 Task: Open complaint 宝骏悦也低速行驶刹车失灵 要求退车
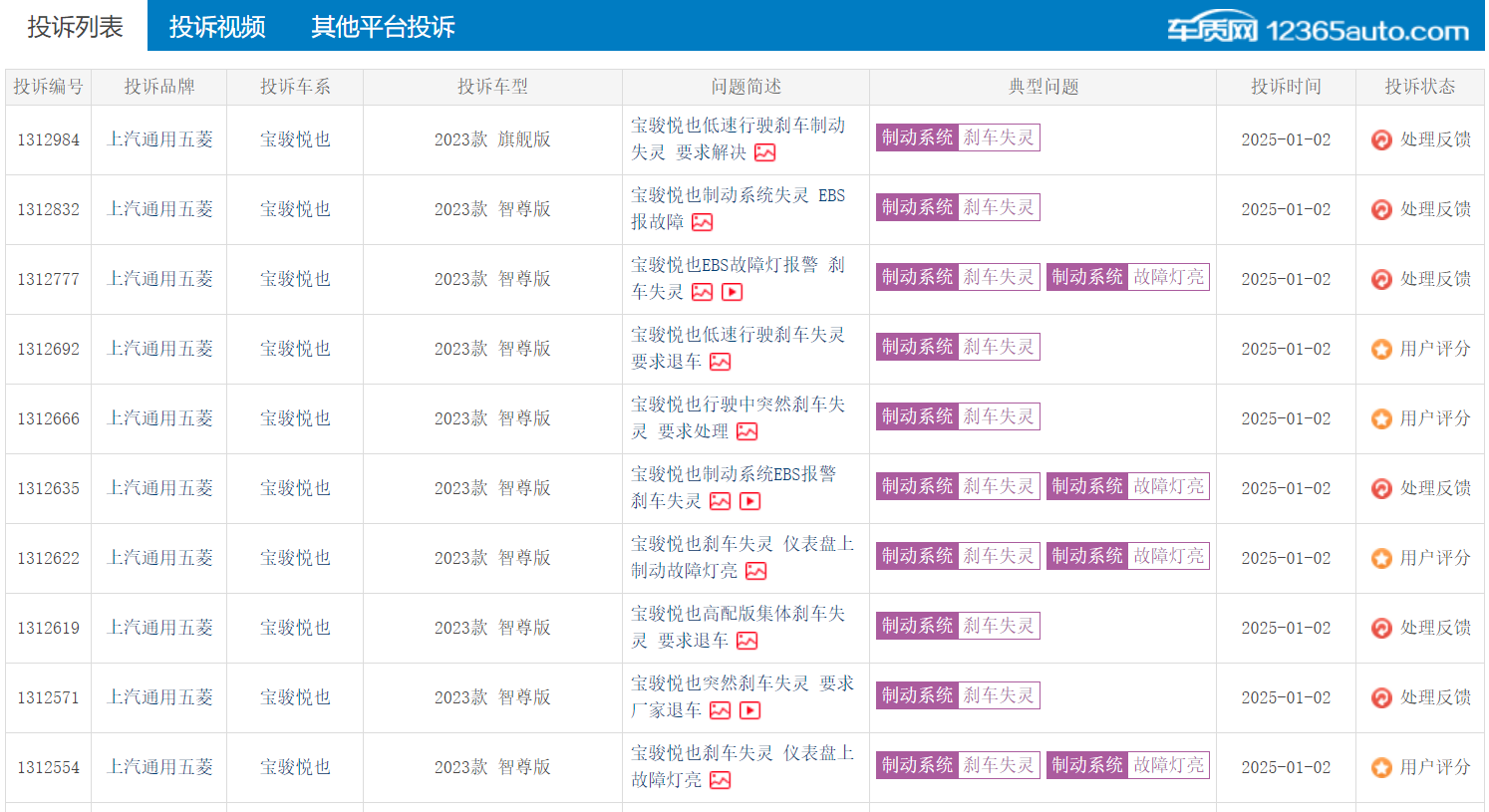coord(738,348)
